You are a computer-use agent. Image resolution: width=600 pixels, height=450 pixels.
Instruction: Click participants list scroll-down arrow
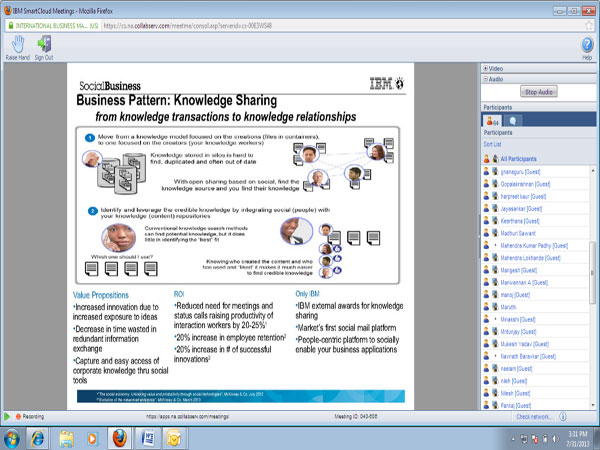coord(593,405)
